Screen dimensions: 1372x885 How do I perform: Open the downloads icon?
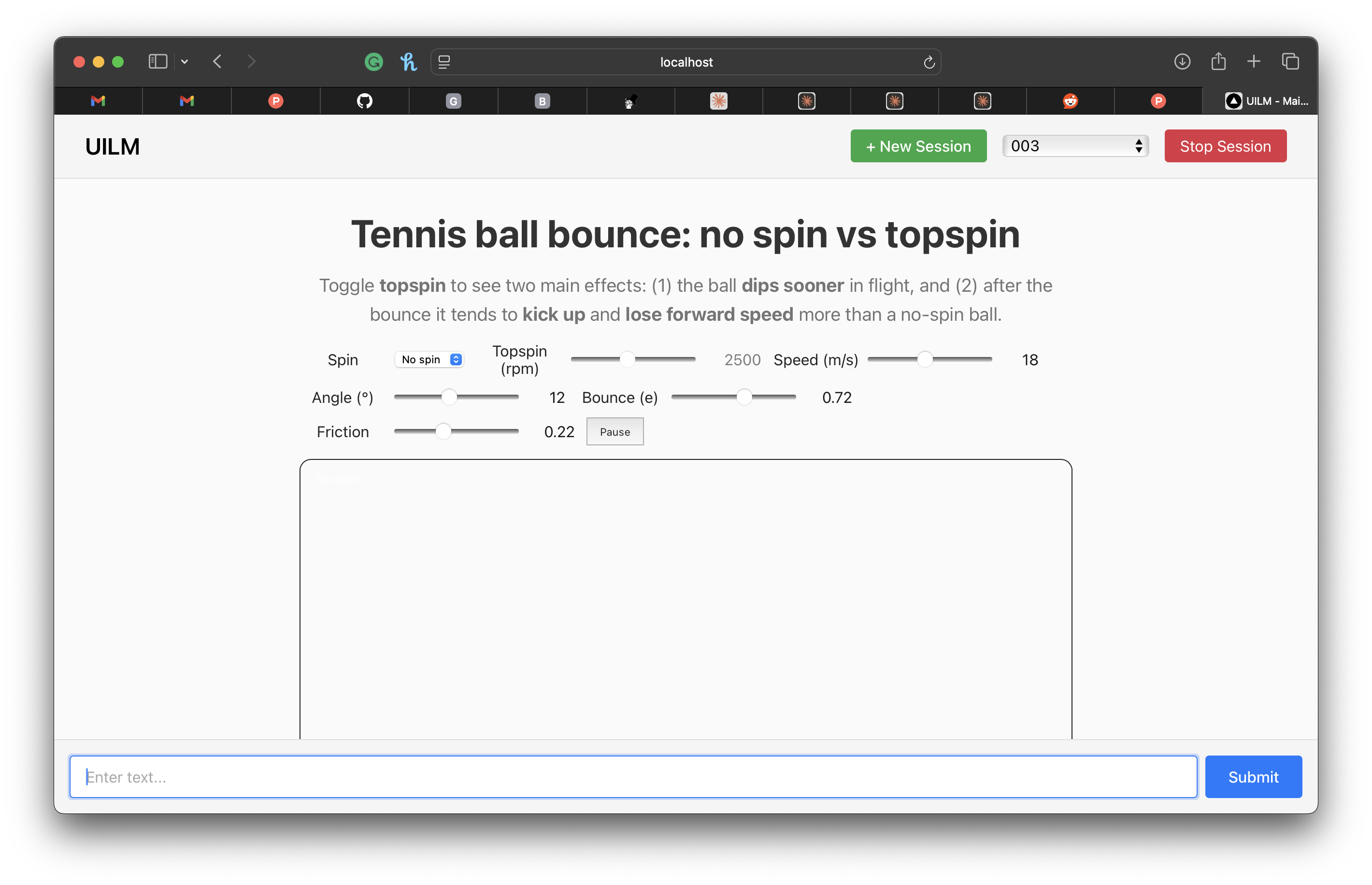point(1182,61)
